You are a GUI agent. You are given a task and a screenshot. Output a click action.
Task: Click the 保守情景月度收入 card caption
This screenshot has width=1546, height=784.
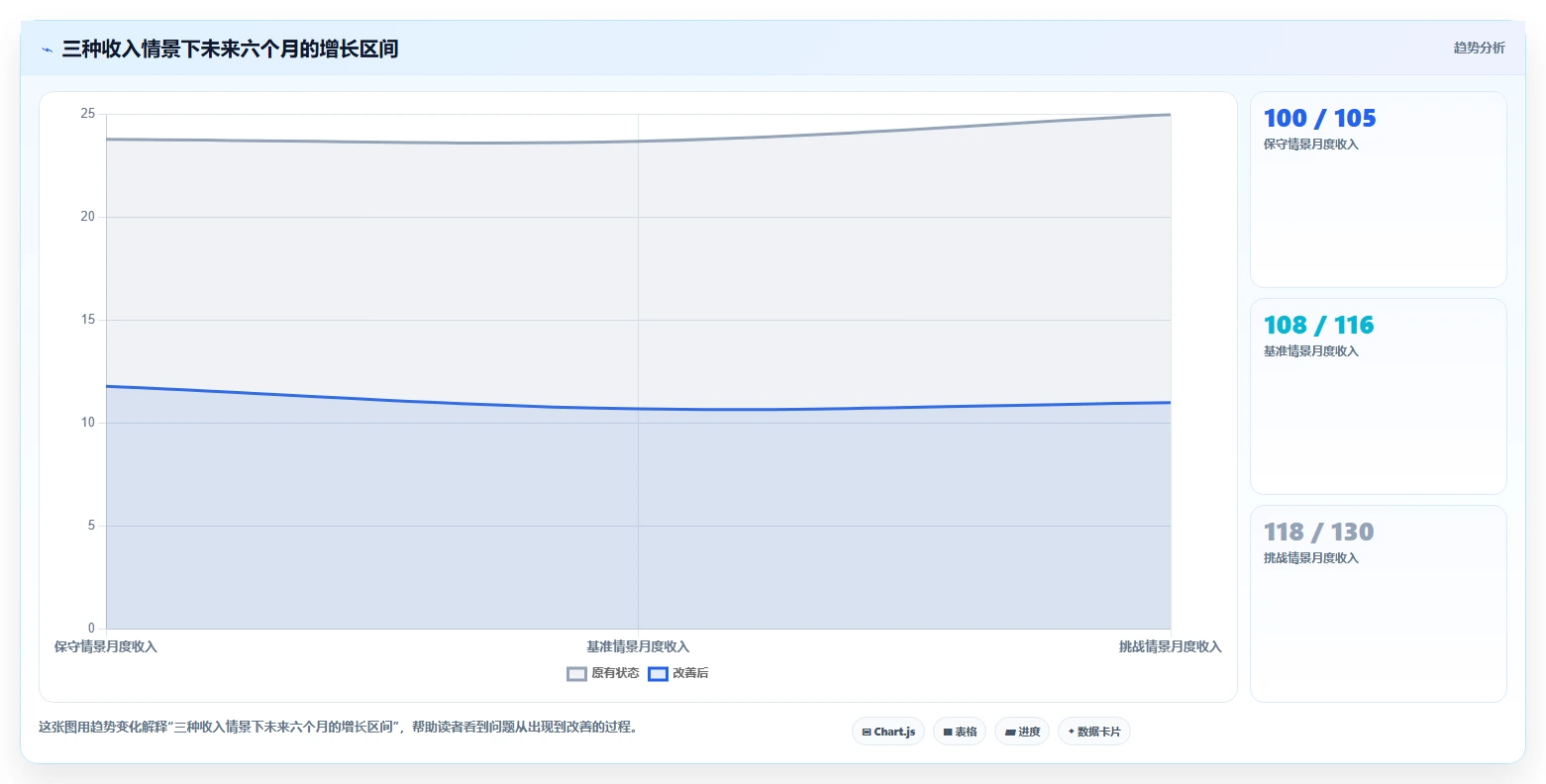point(1311,145)
